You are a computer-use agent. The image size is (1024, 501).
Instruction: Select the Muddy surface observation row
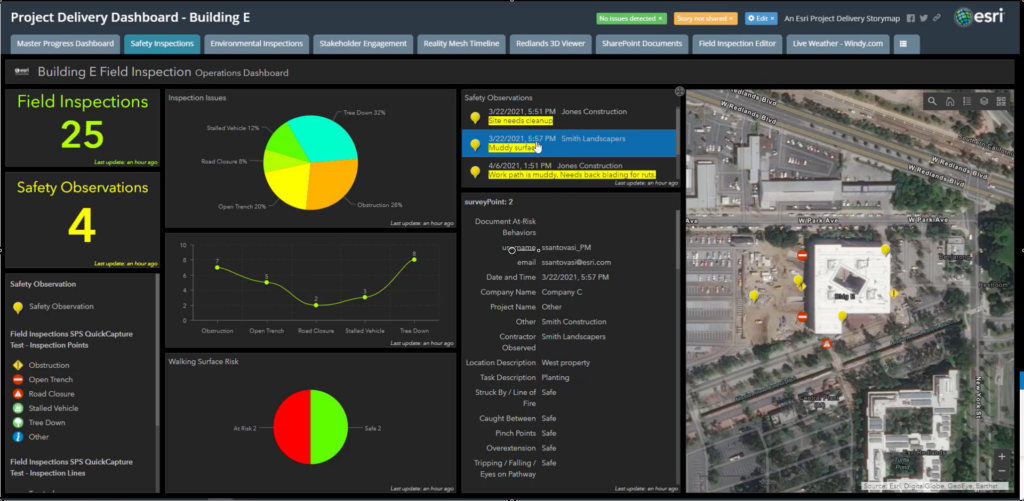[568, 143]
